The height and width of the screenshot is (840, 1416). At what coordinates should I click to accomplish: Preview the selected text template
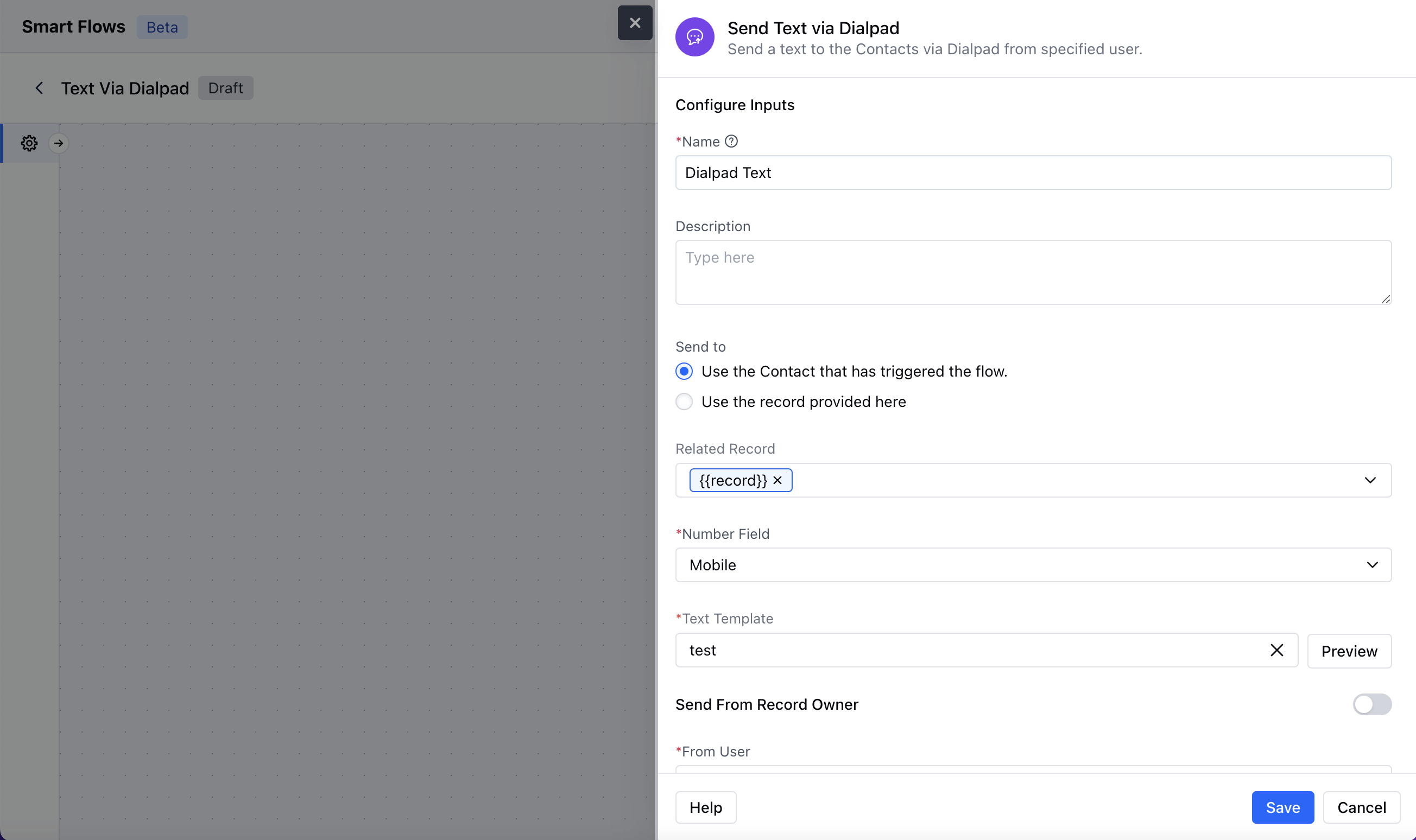pyautogui.click(x=1349, y=651)
